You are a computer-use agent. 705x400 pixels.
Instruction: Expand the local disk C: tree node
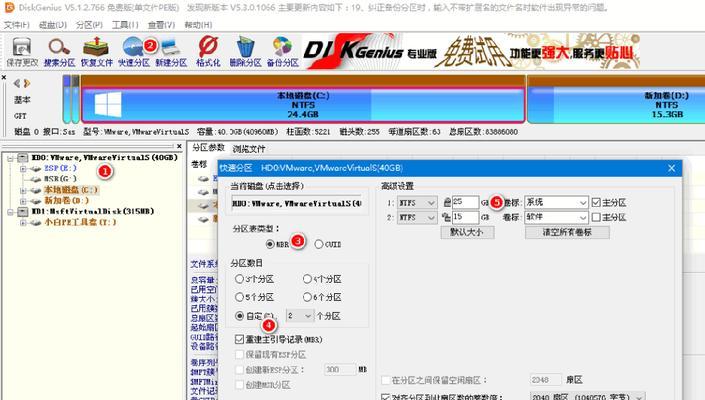tap(22, 190)
